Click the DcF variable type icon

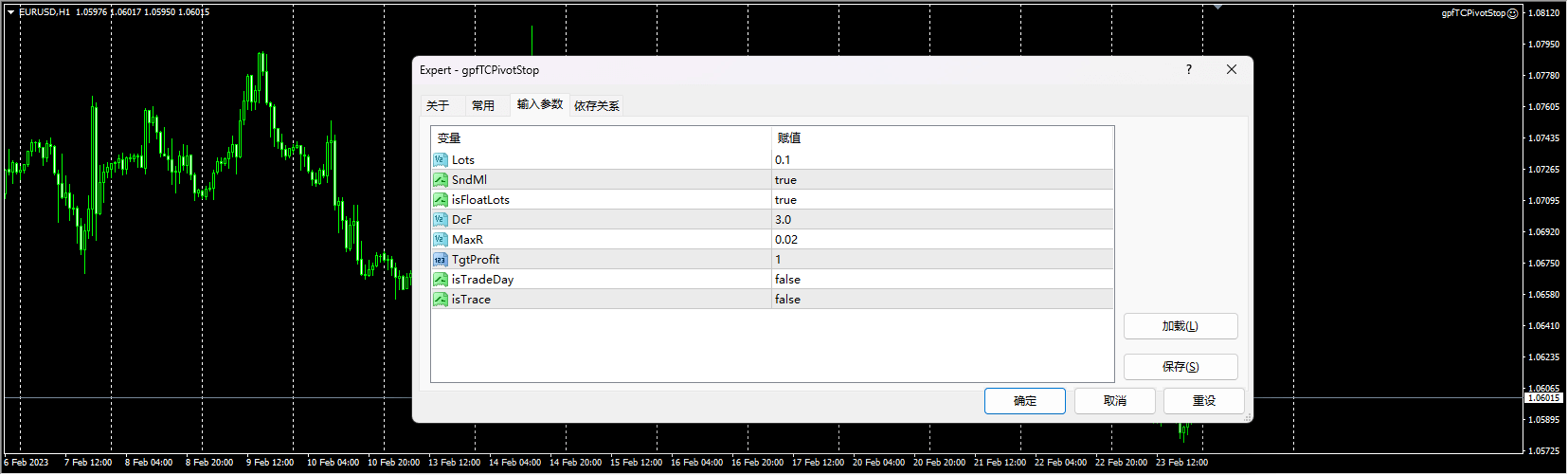[441, 220]
